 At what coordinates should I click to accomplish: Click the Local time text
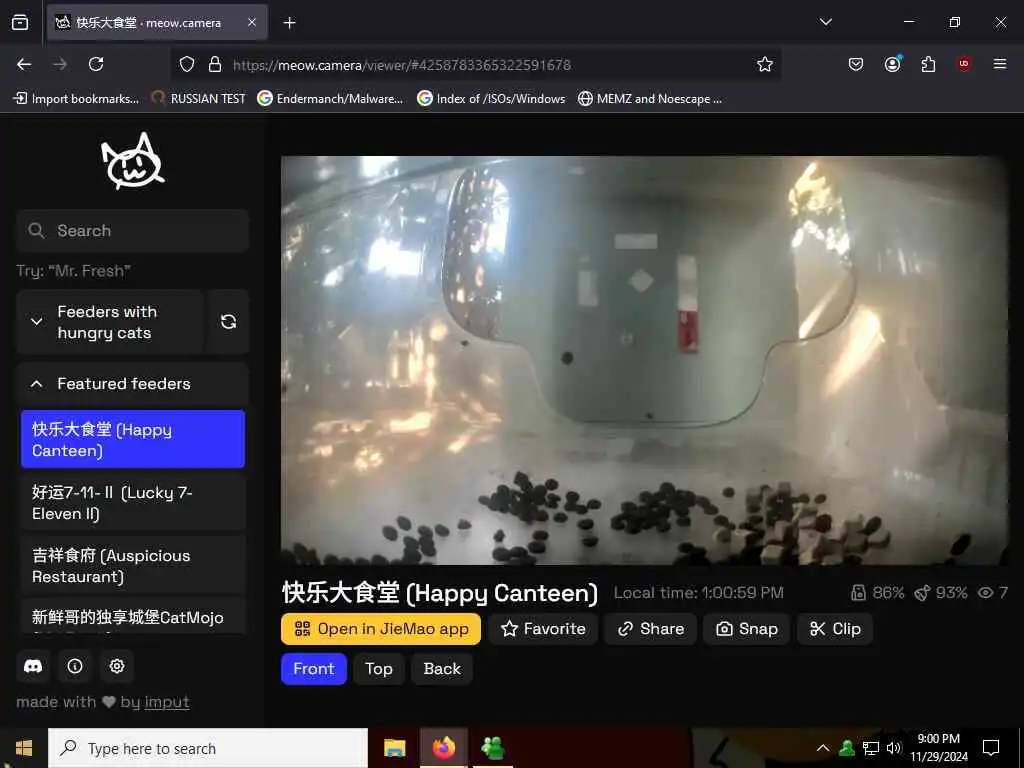(699, 592)
